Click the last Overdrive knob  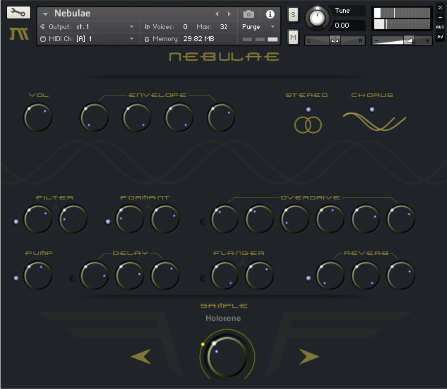click(x=401, y=219)
